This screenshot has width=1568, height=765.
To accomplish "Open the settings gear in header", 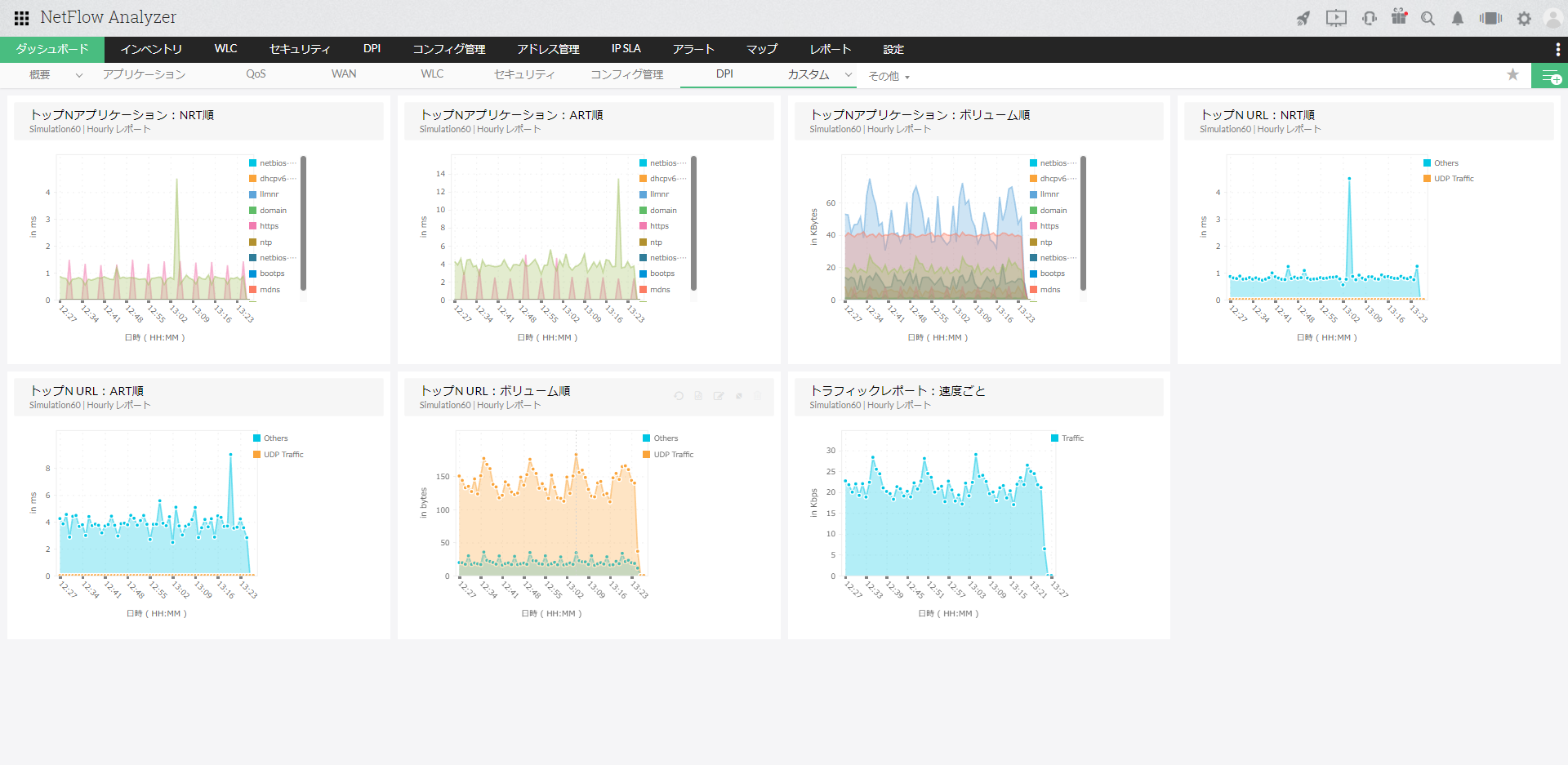I will coord(1524,18).
